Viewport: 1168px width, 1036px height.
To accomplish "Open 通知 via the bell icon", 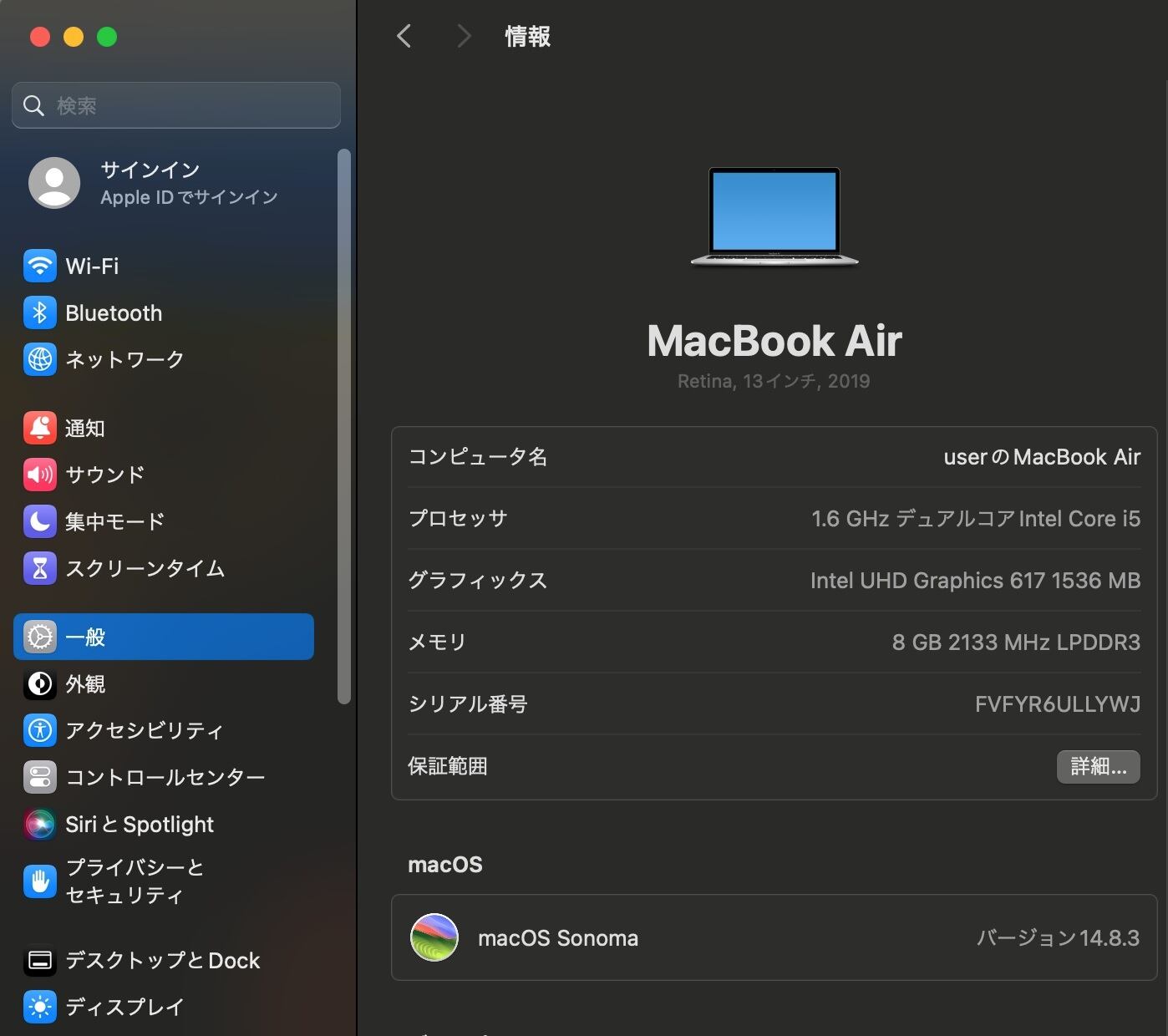I will coord(40,428).
